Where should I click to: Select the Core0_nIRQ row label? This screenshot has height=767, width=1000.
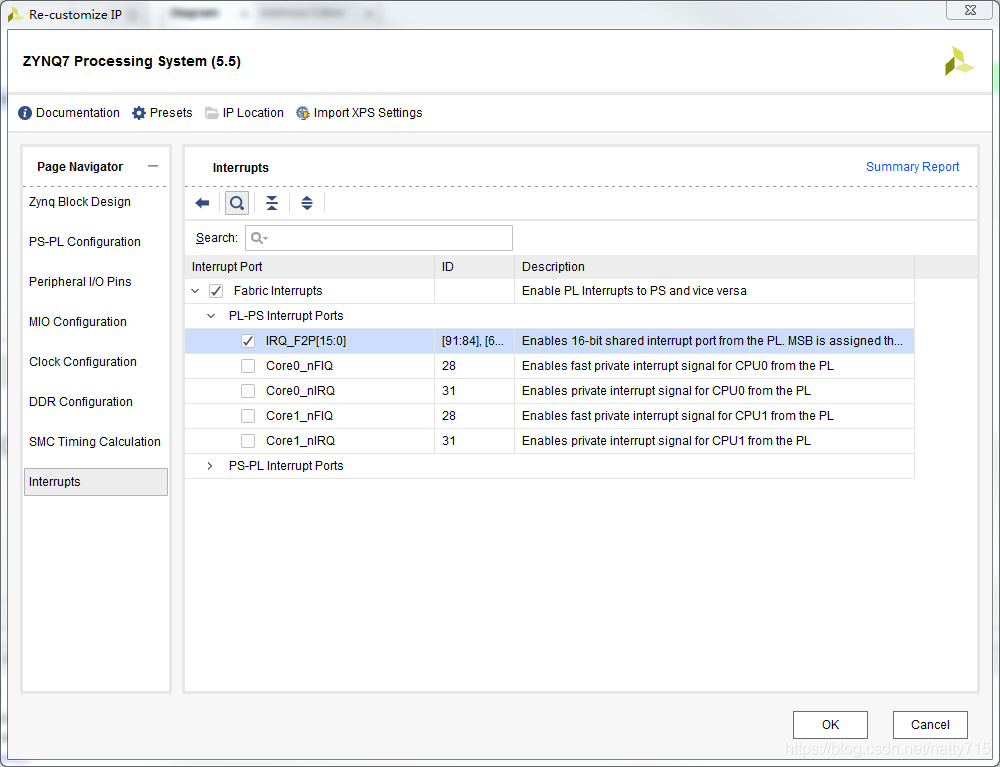(x=300, y=391)
